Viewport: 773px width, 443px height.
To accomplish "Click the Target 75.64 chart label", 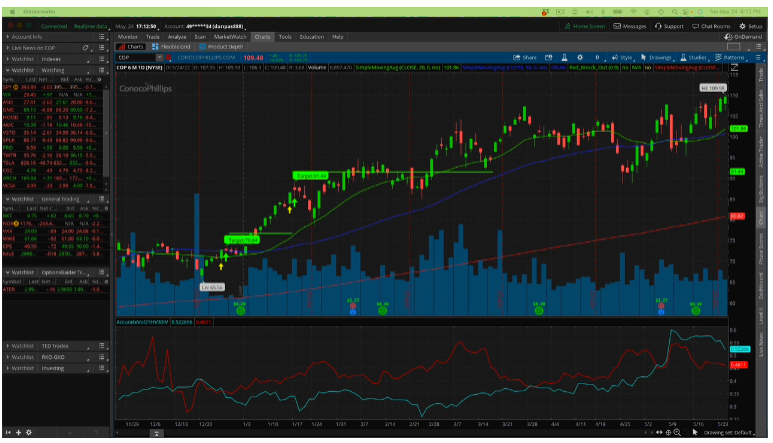I will (x=242, y=240).
